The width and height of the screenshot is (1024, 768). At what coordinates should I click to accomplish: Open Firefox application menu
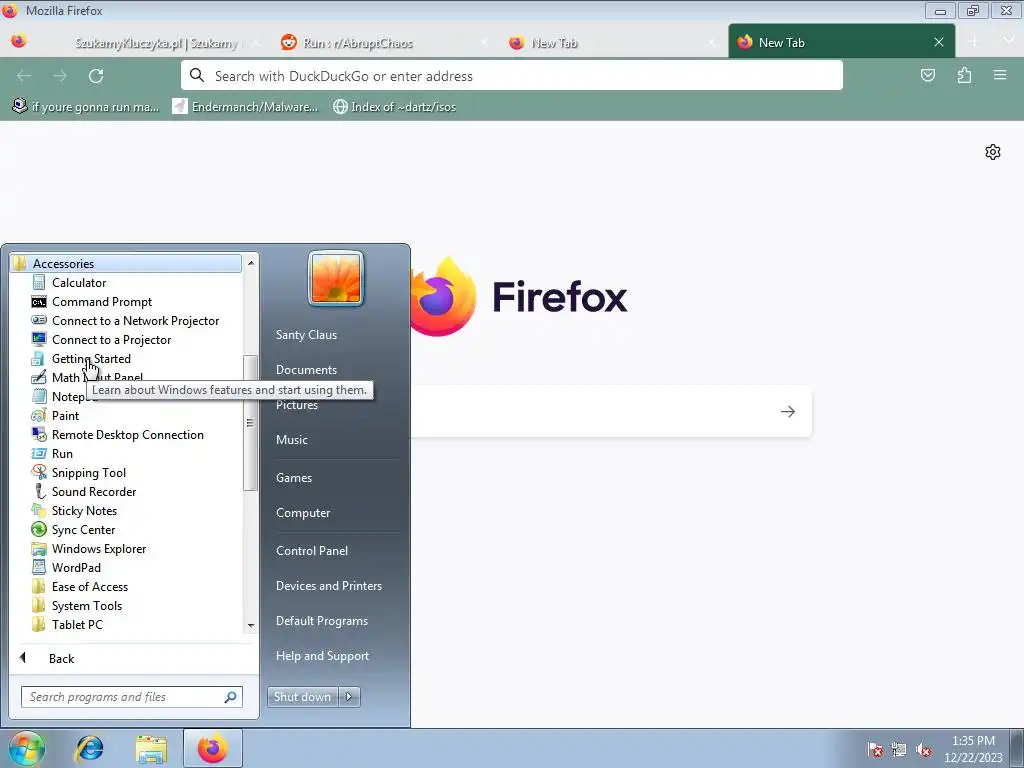point(1000,76)
